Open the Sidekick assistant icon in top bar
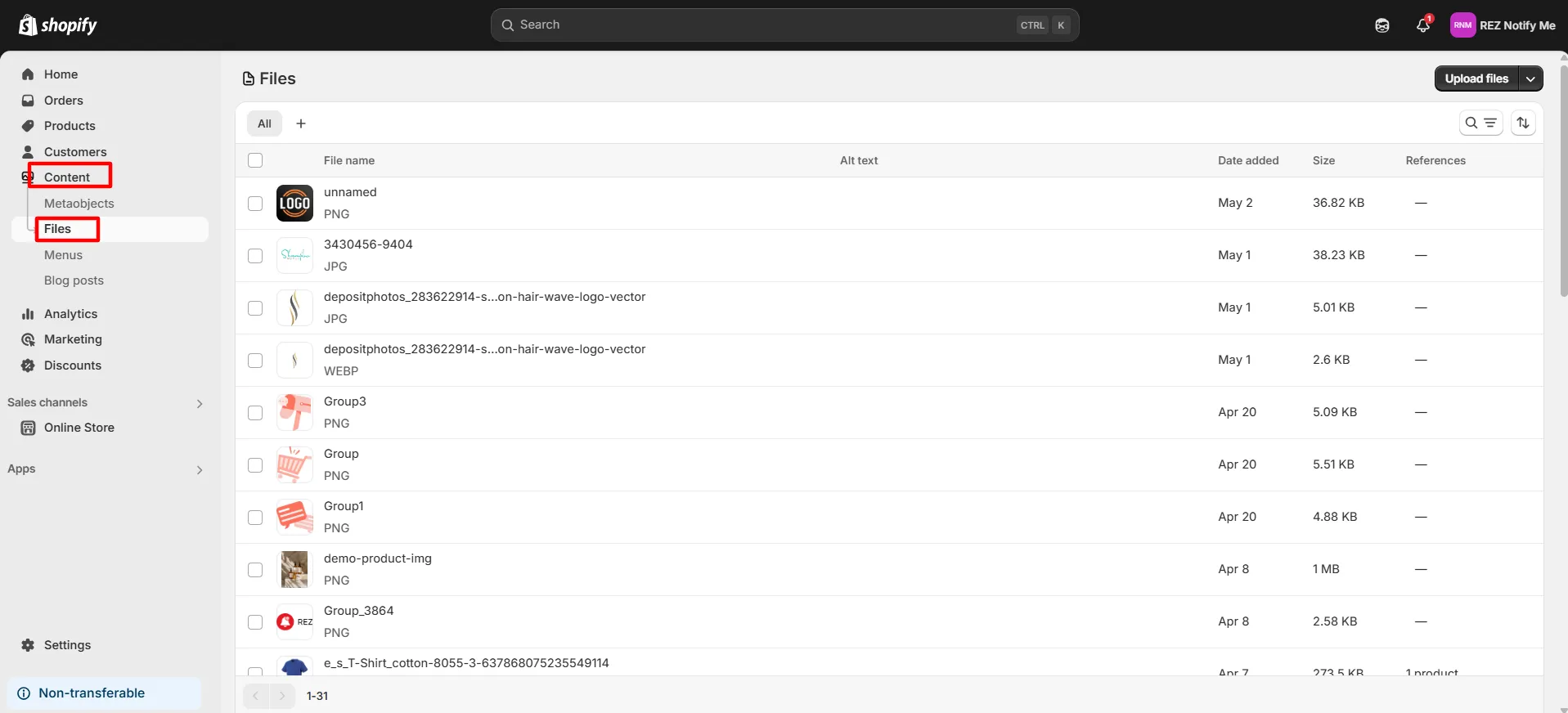The image size is (1568, 713). click(x=1382, y=25)
